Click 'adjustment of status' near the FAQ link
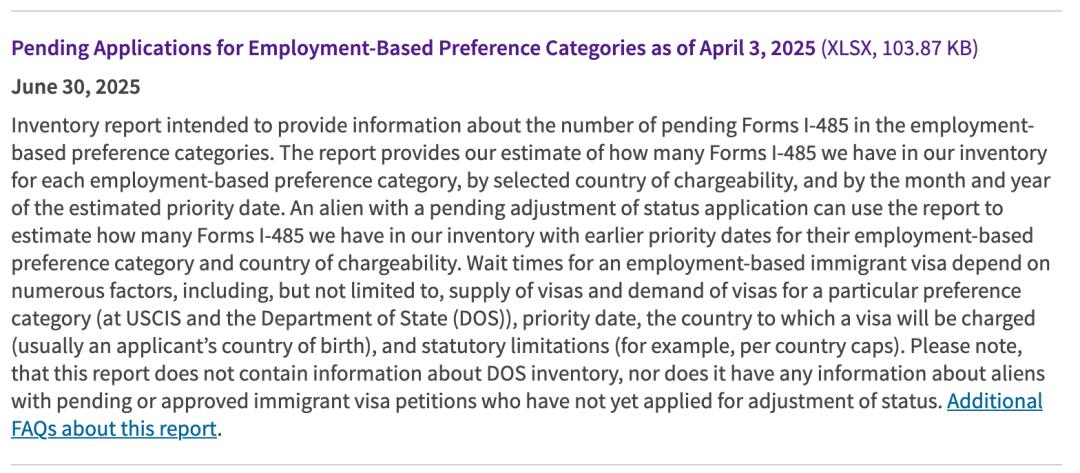The height and width of the screenshot is (473, 1080). tap(844, 401)
